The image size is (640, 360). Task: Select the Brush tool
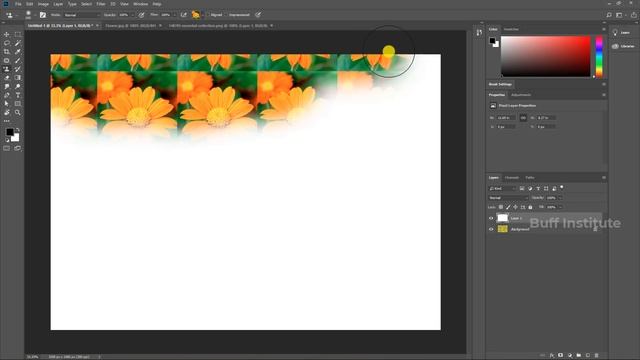18,60
